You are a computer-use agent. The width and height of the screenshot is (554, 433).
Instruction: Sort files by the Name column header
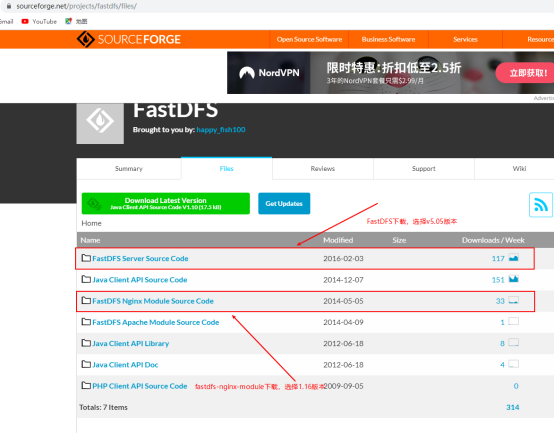pyautogui.click(x=90, y=240)
